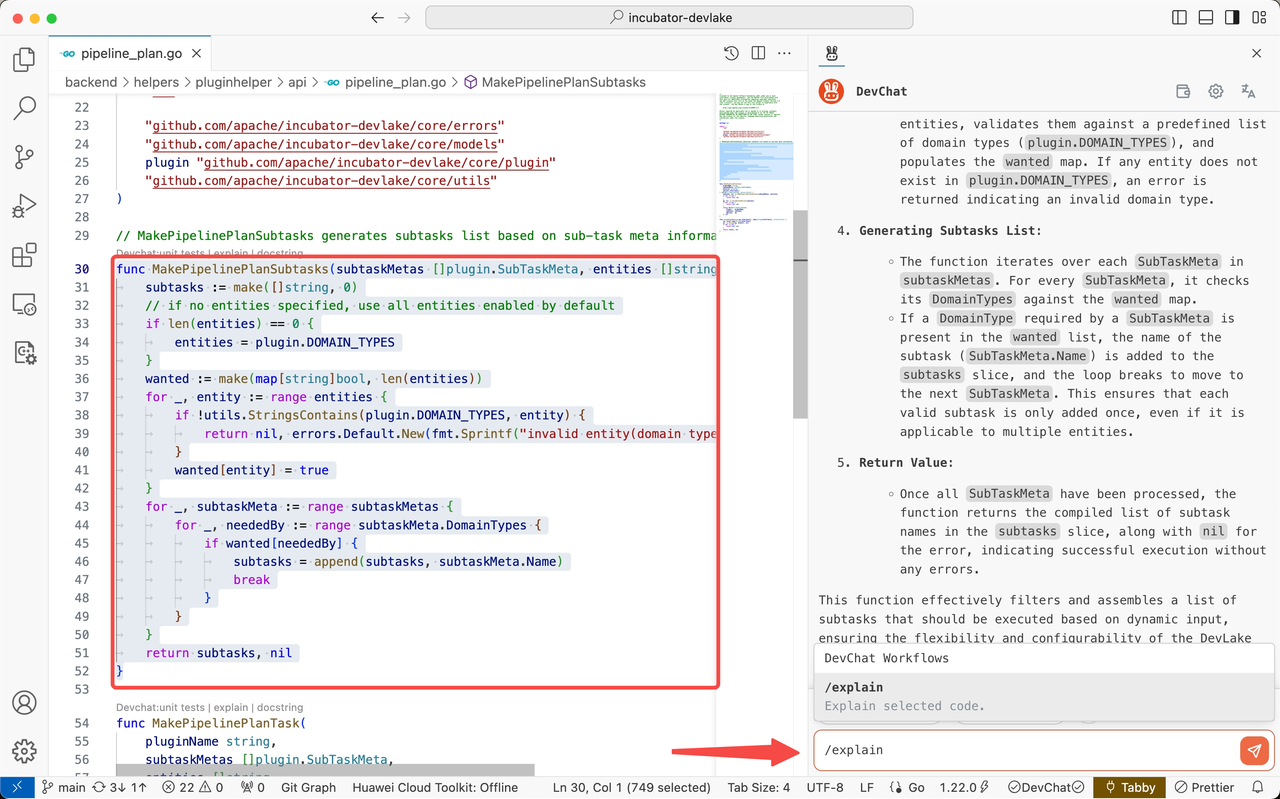Toggle the primary side bar layout
Viewport: 1280px width, 799px height.
[x=1180, y=18]
